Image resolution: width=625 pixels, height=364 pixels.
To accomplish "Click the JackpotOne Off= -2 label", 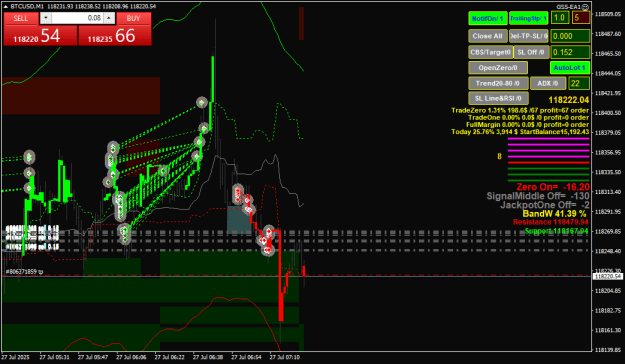I will (x=545, y=205).
